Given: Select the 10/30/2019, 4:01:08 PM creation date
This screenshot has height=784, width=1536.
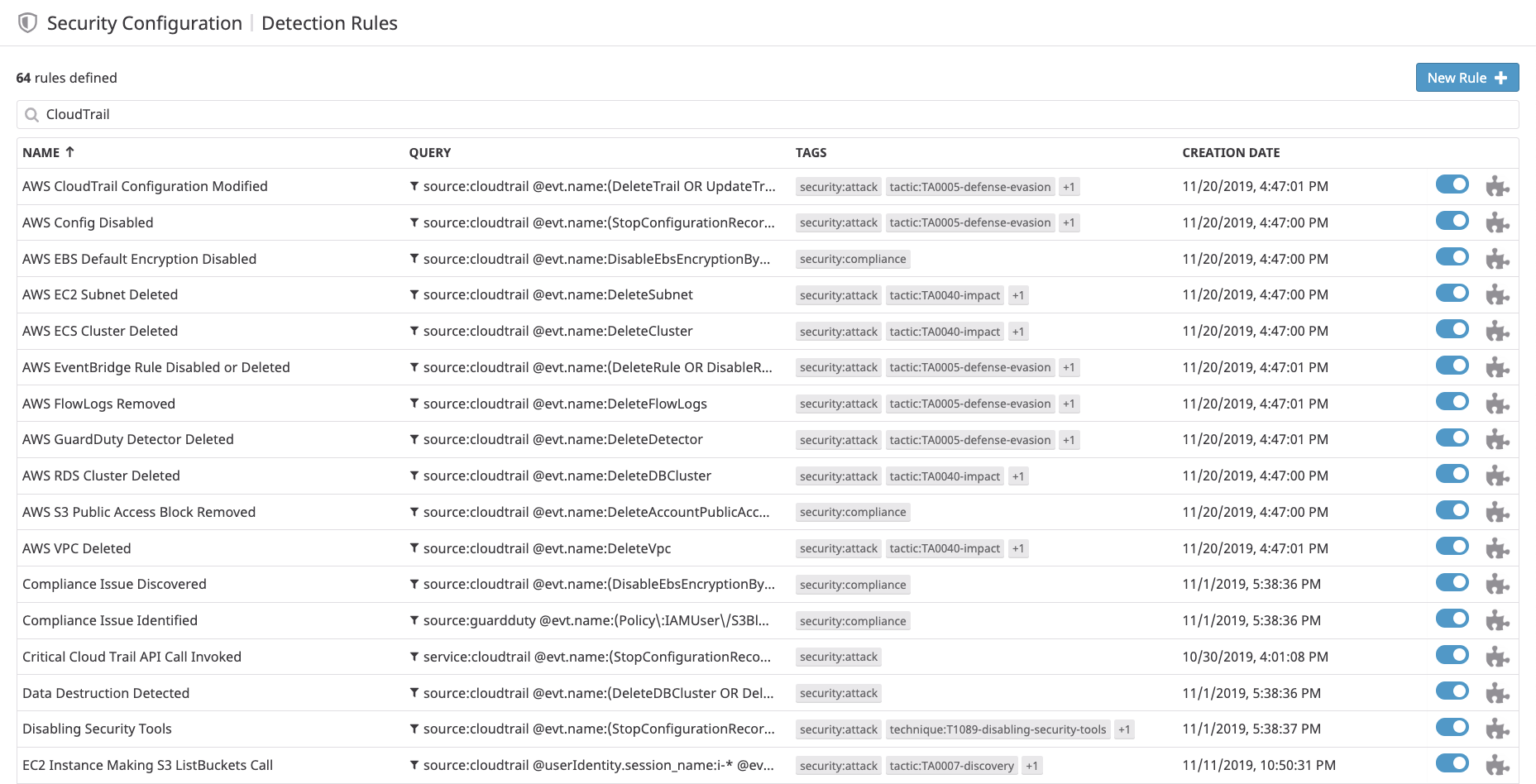Looking at the screenshot, I should click(1255, 657).
